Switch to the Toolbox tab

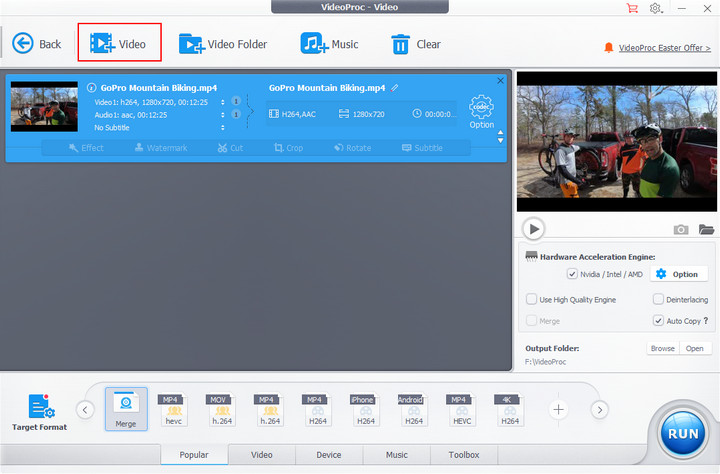point(464,455)
